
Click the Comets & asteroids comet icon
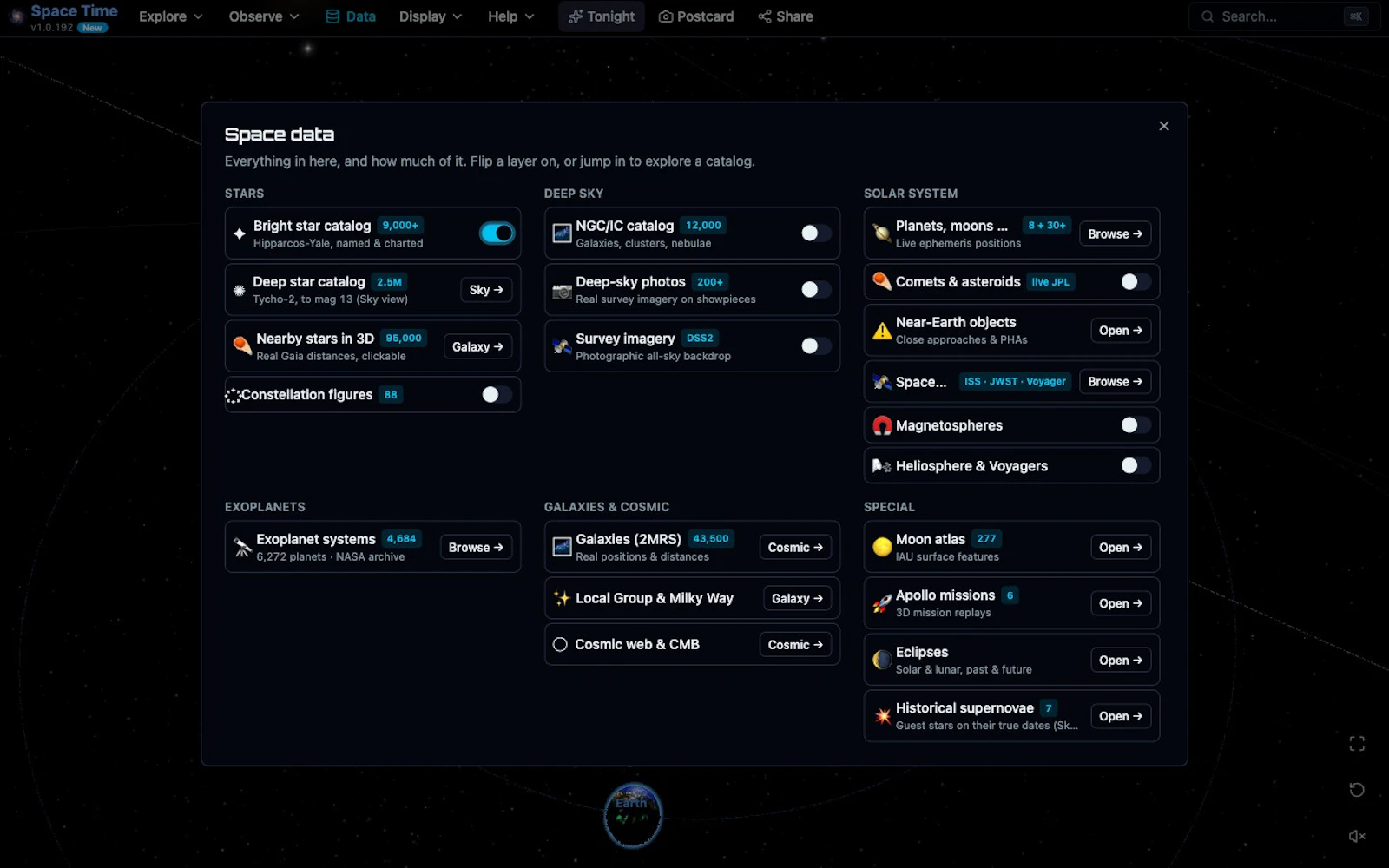click(x=882, y=281)
